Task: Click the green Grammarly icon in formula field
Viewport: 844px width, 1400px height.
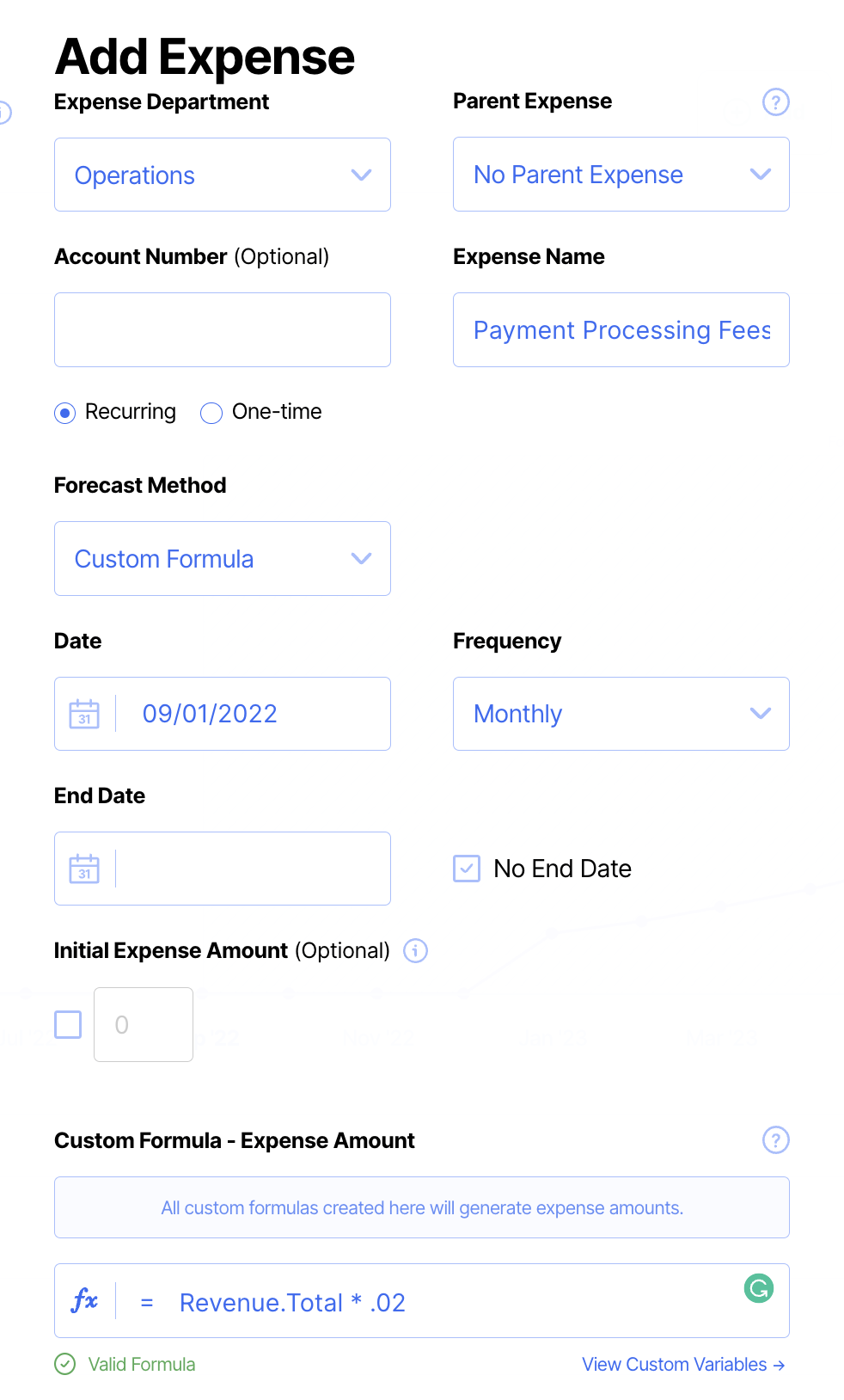Action: [758, 1288]
